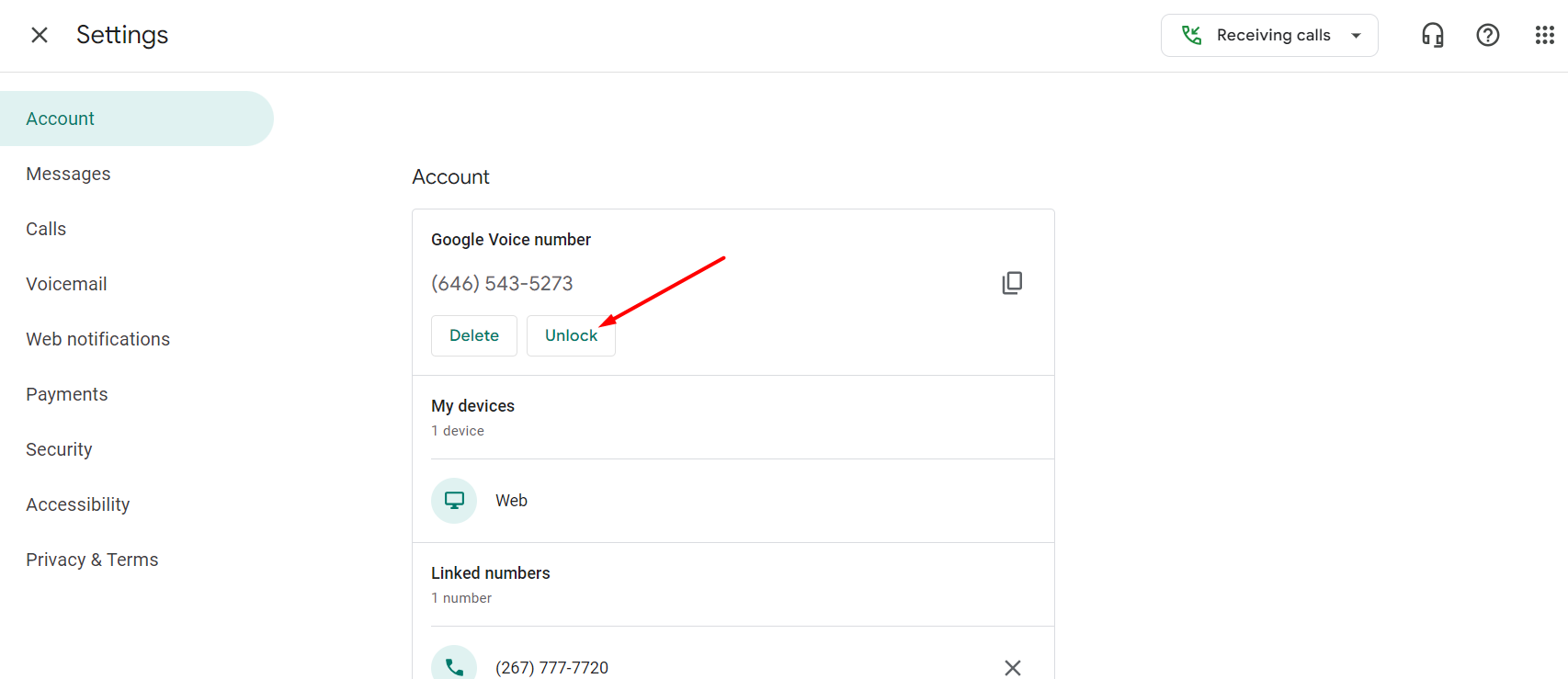
Task: Delete the Google Voice number
Action: point(474,335)
